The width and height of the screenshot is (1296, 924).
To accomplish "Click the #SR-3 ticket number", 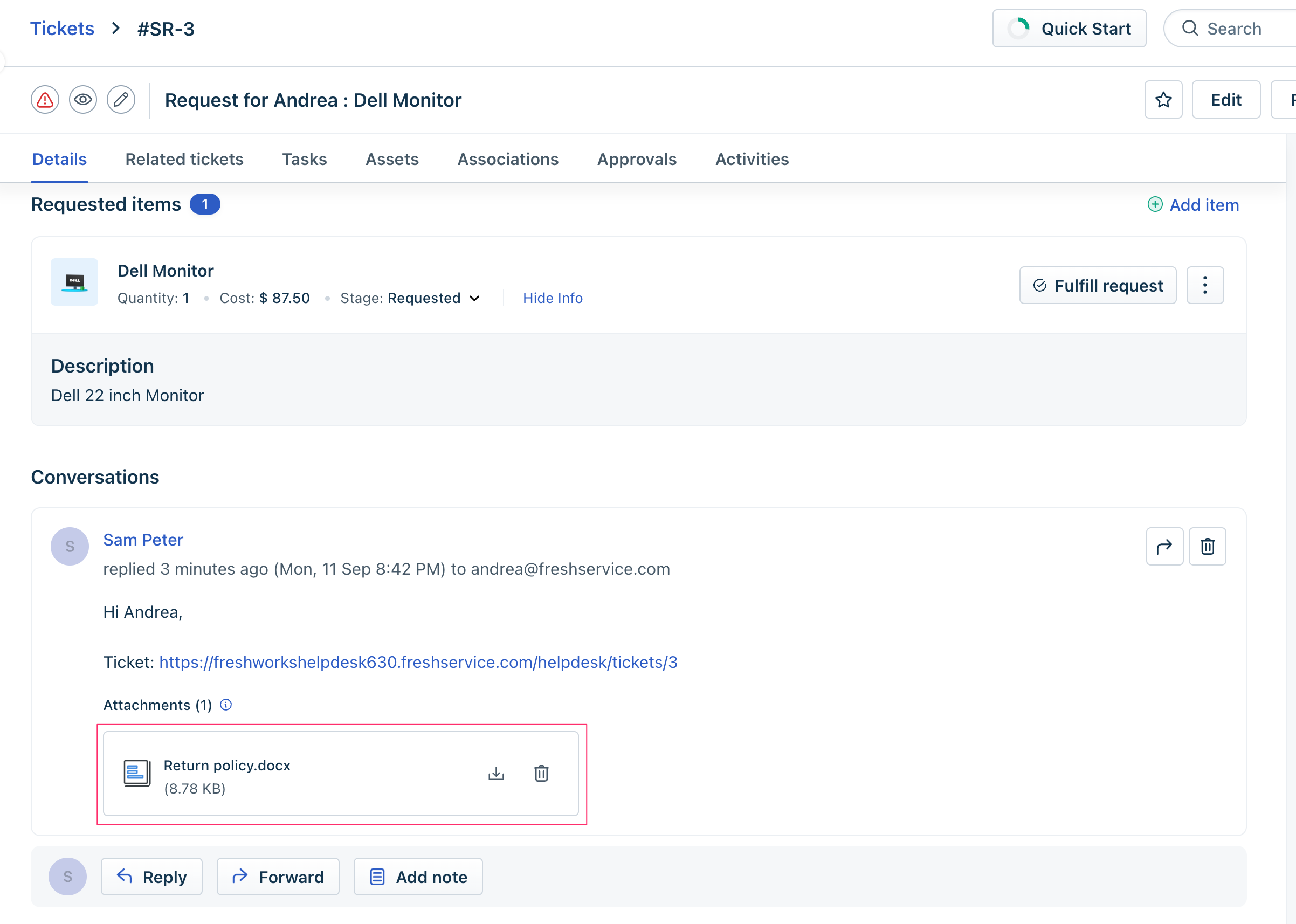I will (x=166, y=29).
